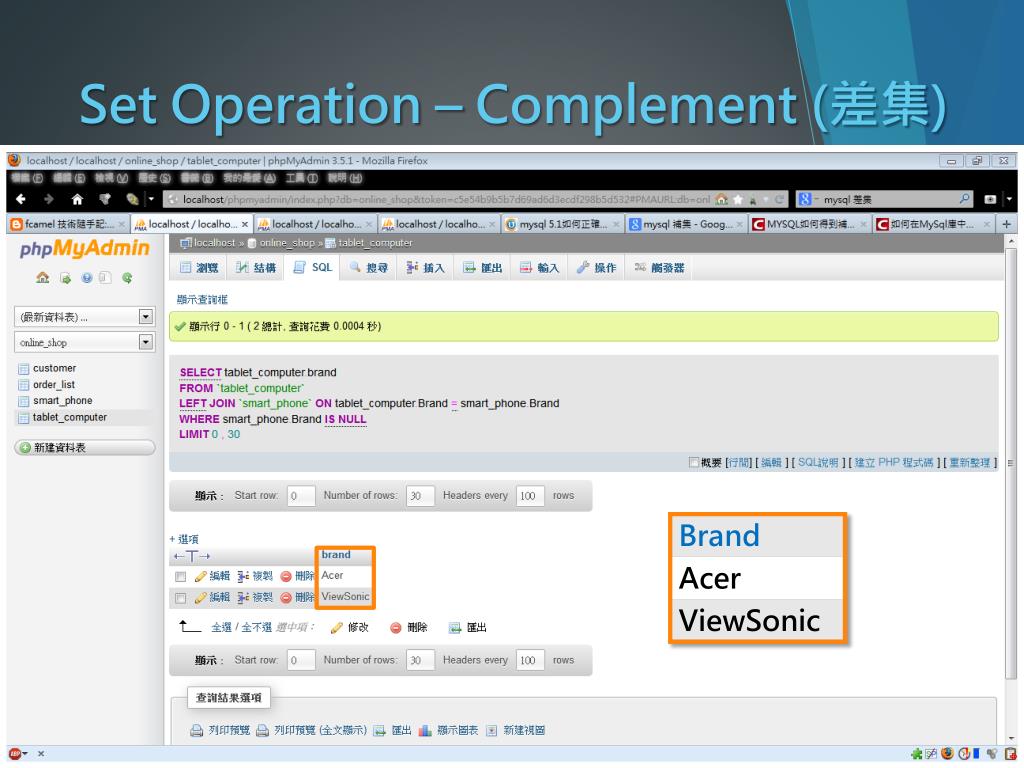
Task: Open the 操作 operations tab
Action: [x=596, y=268]
